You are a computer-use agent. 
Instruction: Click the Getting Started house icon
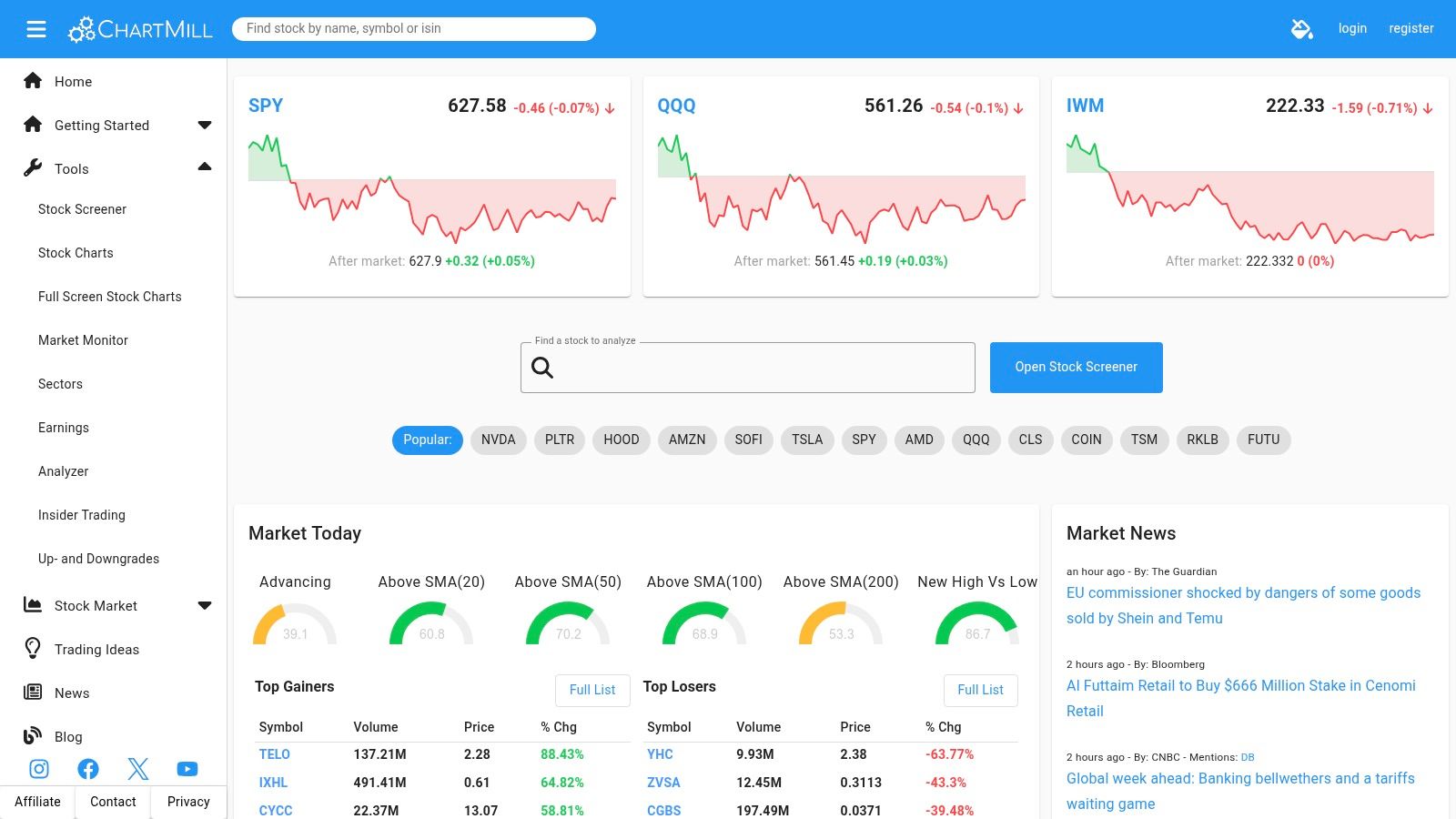coord(33,124)
